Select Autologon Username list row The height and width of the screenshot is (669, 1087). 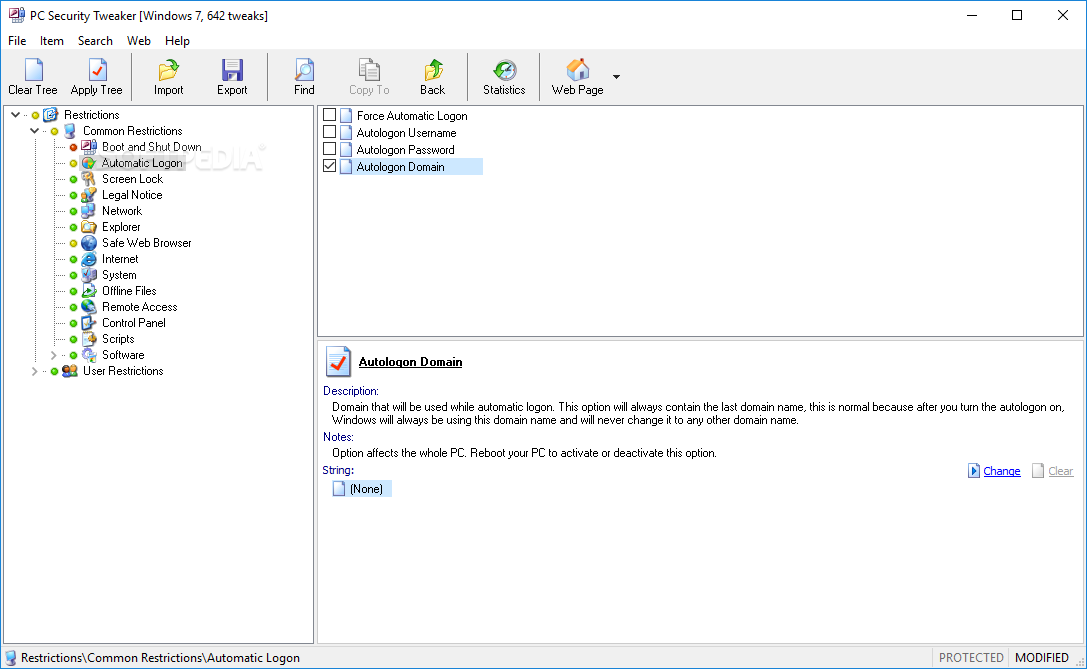[406, 132]
